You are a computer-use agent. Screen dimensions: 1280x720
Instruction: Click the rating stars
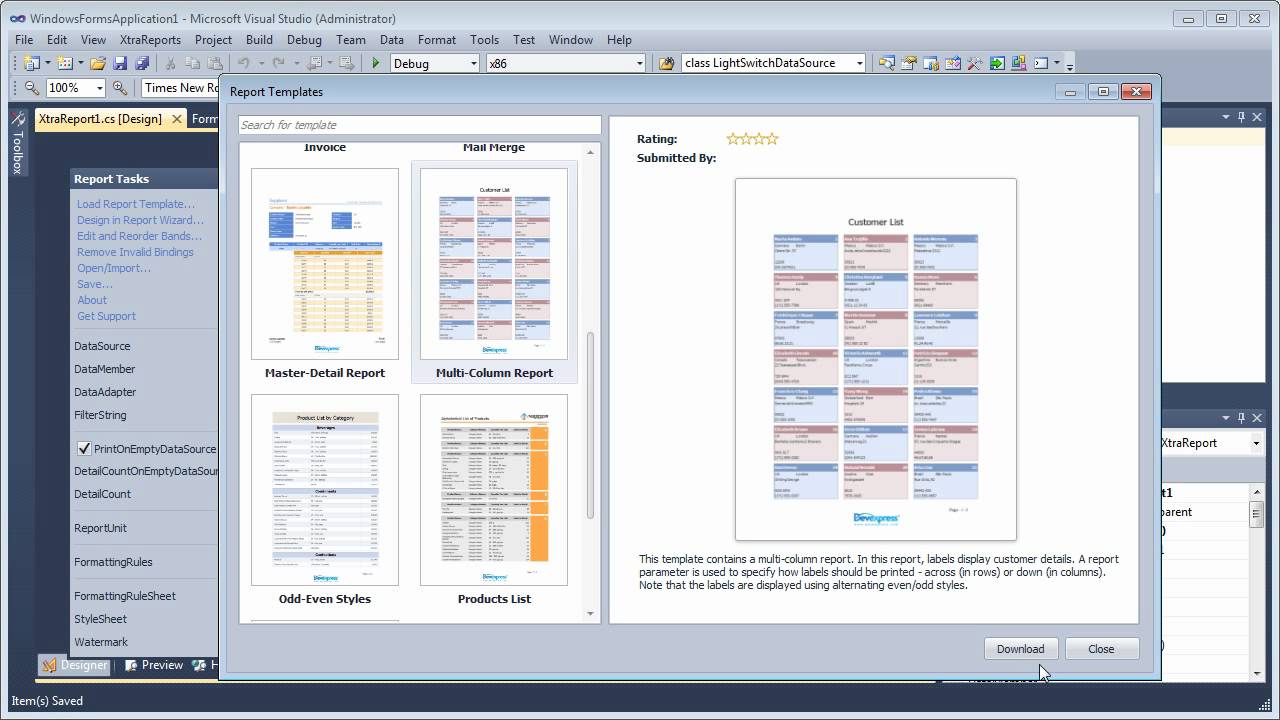point(752,139)
